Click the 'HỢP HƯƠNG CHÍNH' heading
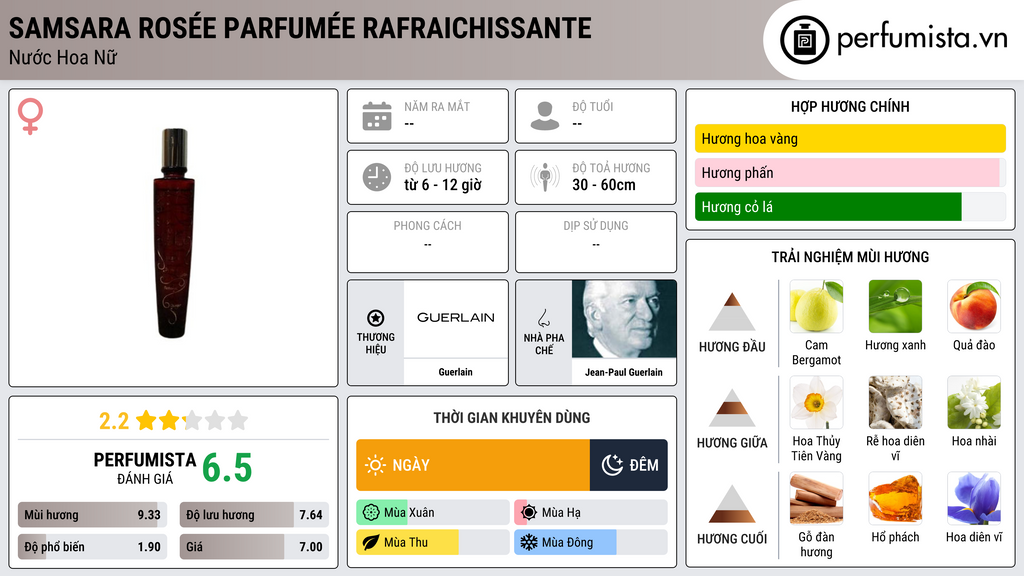Image resolution: width=1024 pixels, height=576 pixels. pos(850,106)
